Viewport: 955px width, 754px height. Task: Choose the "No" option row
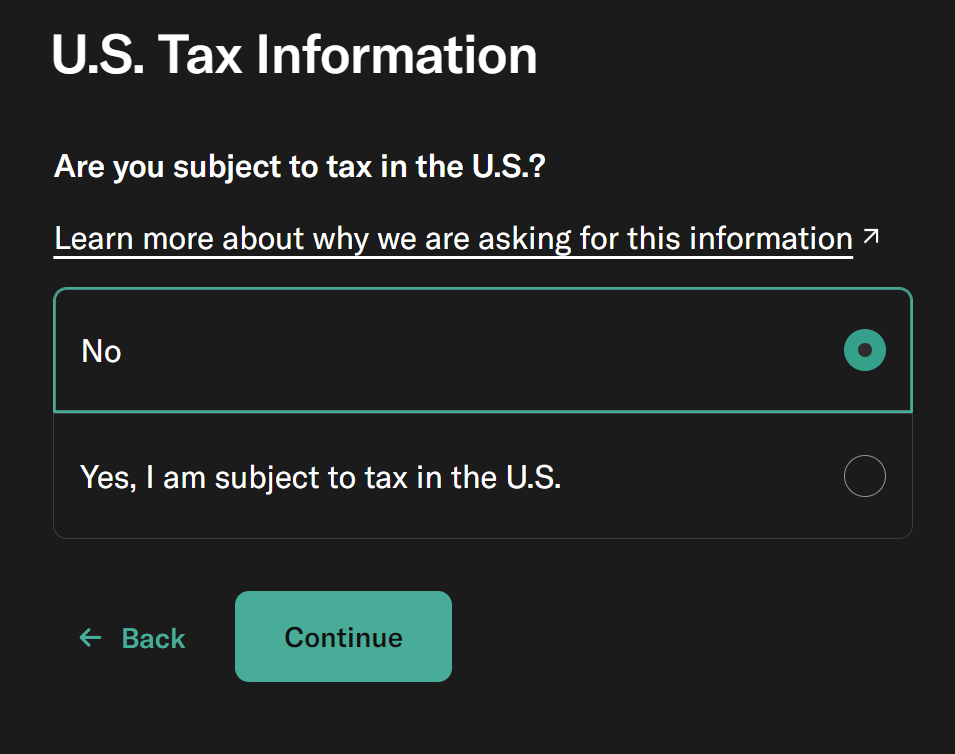pyautogui.click(x=482, y=351)
